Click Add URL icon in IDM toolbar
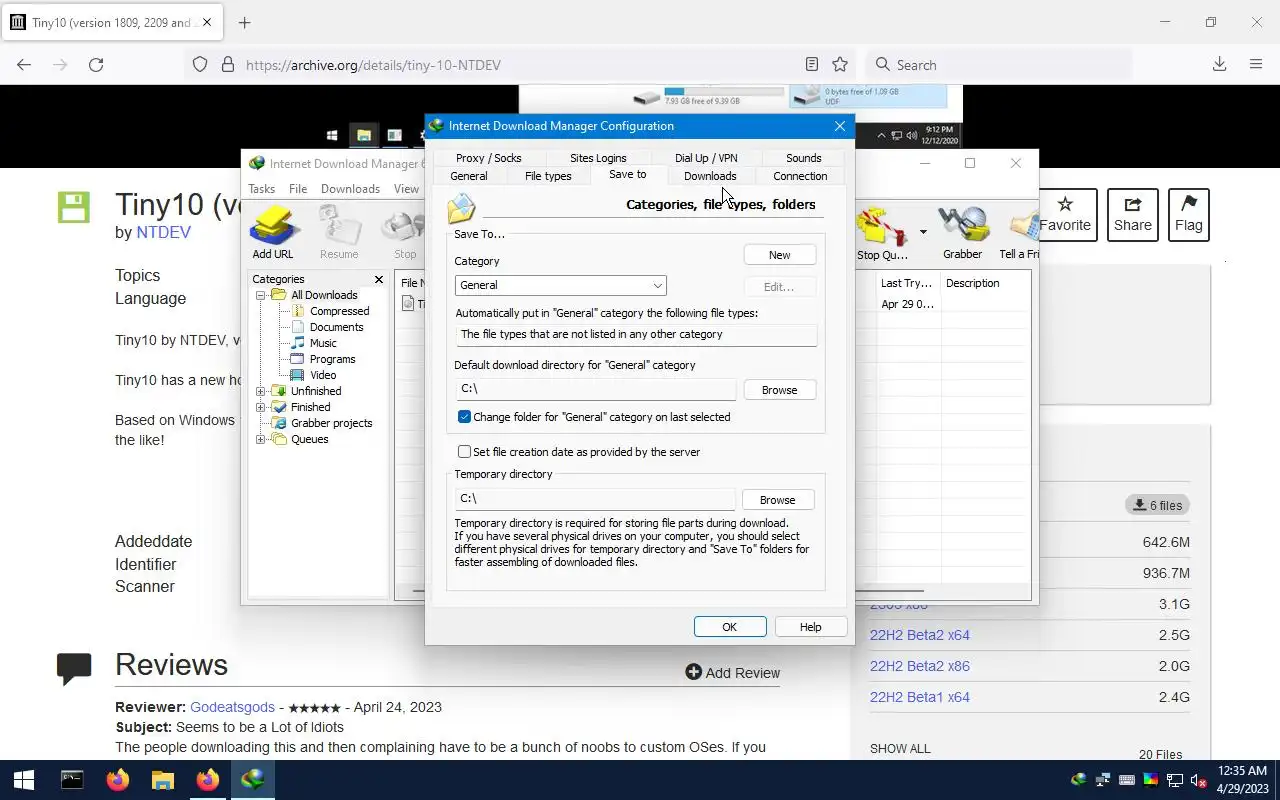Screen dimensions: 1280x800 273,233
